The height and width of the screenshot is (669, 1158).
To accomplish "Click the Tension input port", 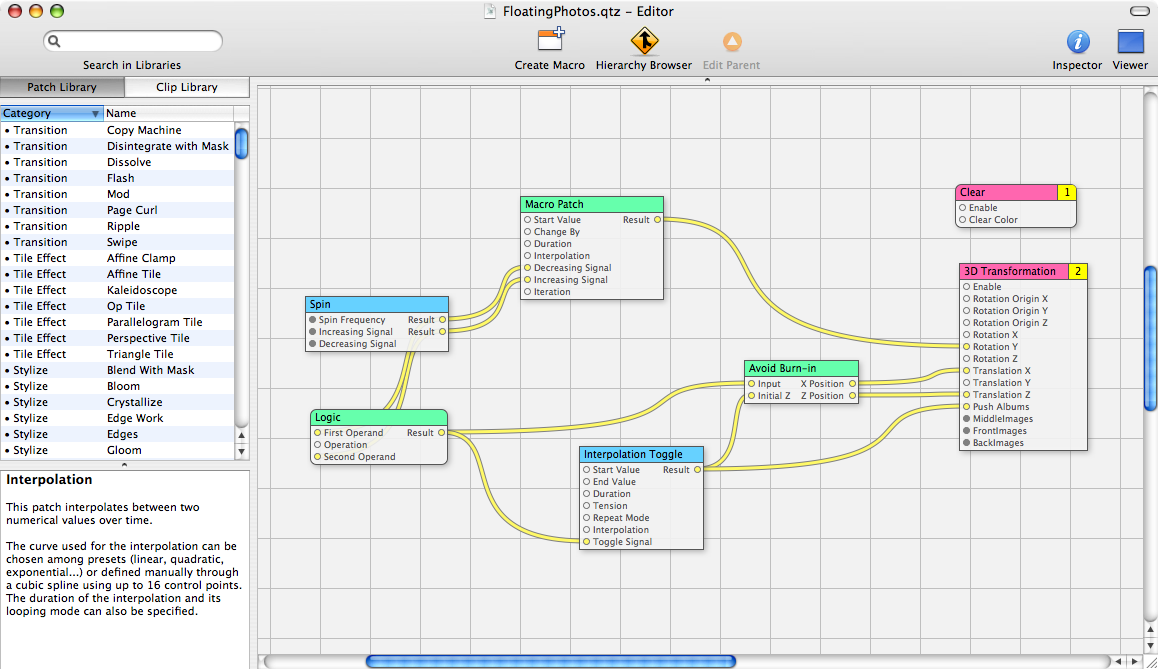I will 586,506.
